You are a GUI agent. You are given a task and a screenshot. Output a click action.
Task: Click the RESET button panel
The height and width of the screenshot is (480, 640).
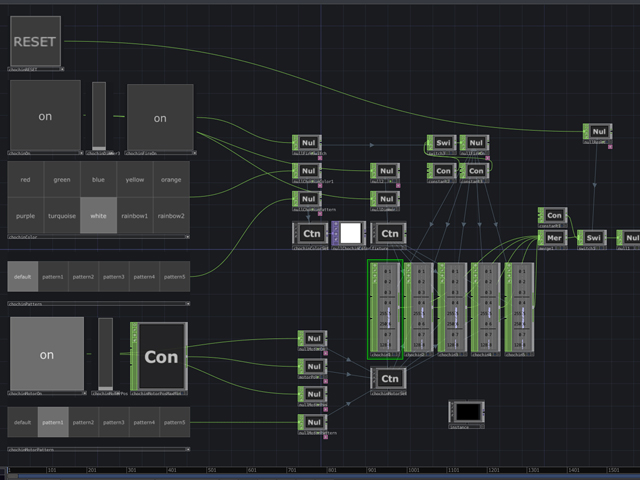tap(36, 41)
